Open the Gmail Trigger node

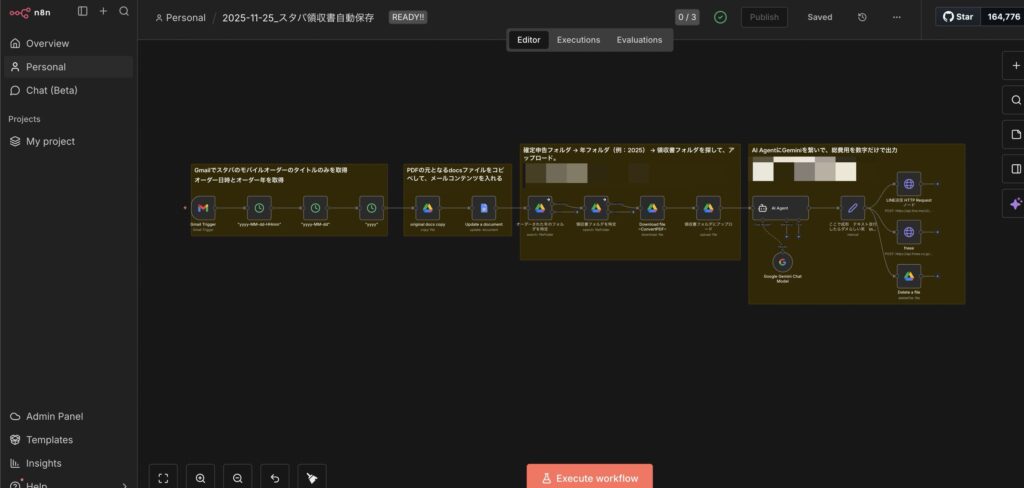click(x=203, y=208)
